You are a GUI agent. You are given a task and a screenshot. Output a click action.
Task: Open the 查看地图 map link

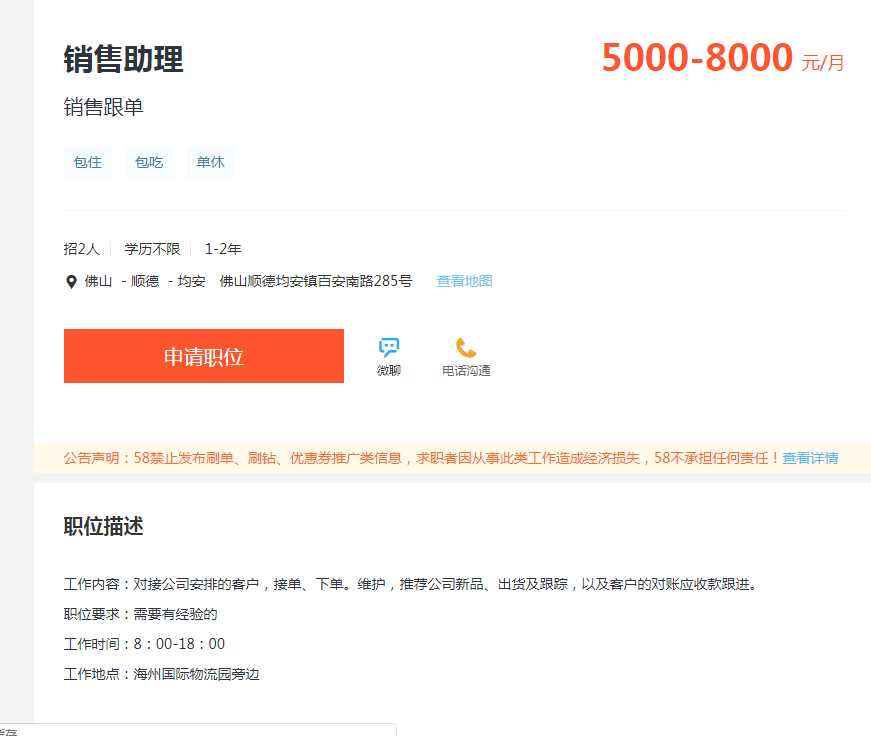tap(464, 281)
